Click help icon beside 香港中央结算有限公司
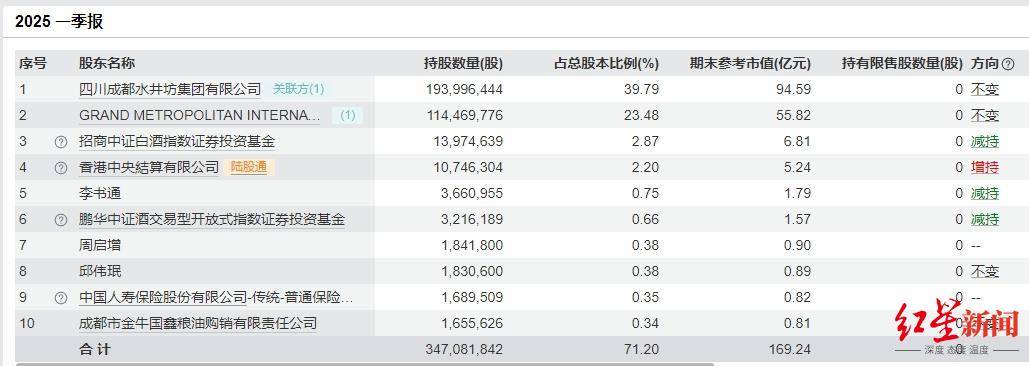The image size is (1029, 366). click(61, 168)
